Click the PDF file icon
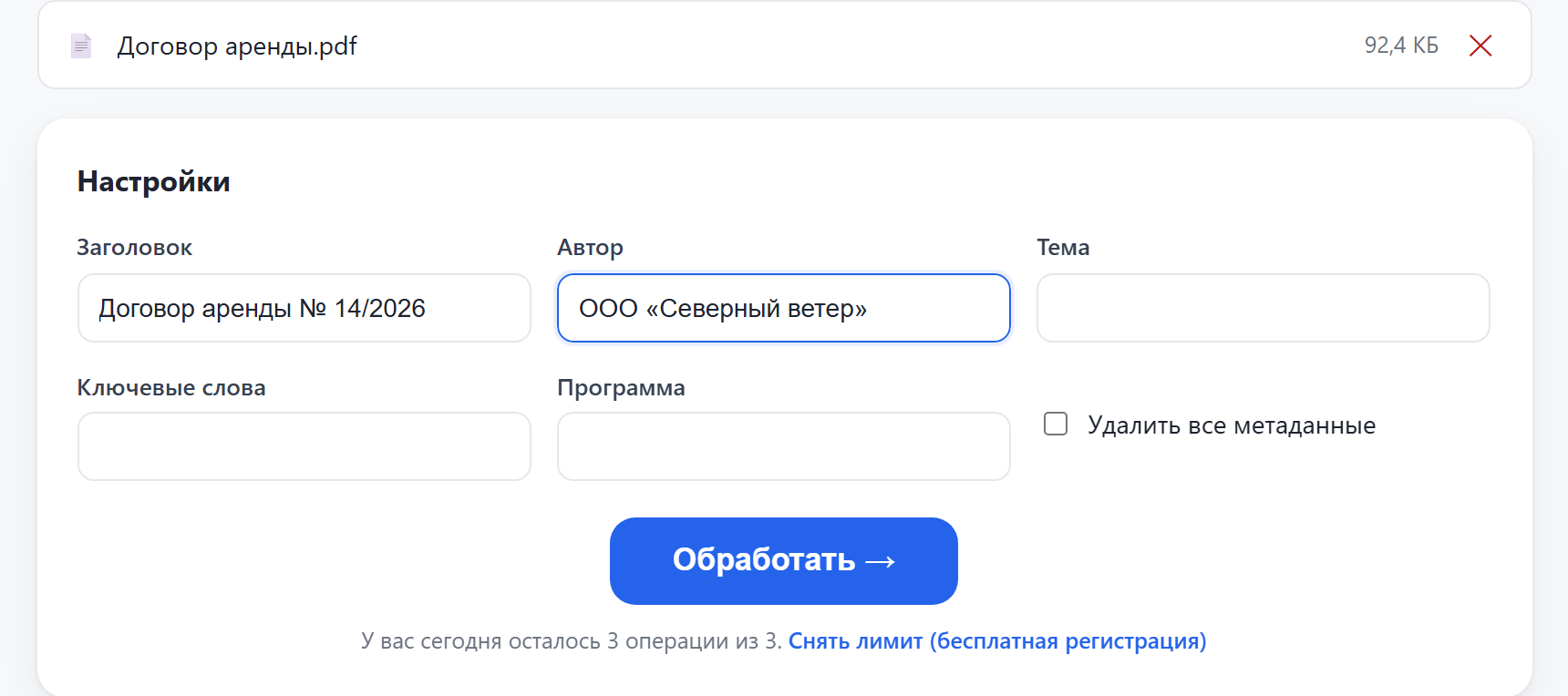This screenshot has height=696, width=1568. coord(81,46)
